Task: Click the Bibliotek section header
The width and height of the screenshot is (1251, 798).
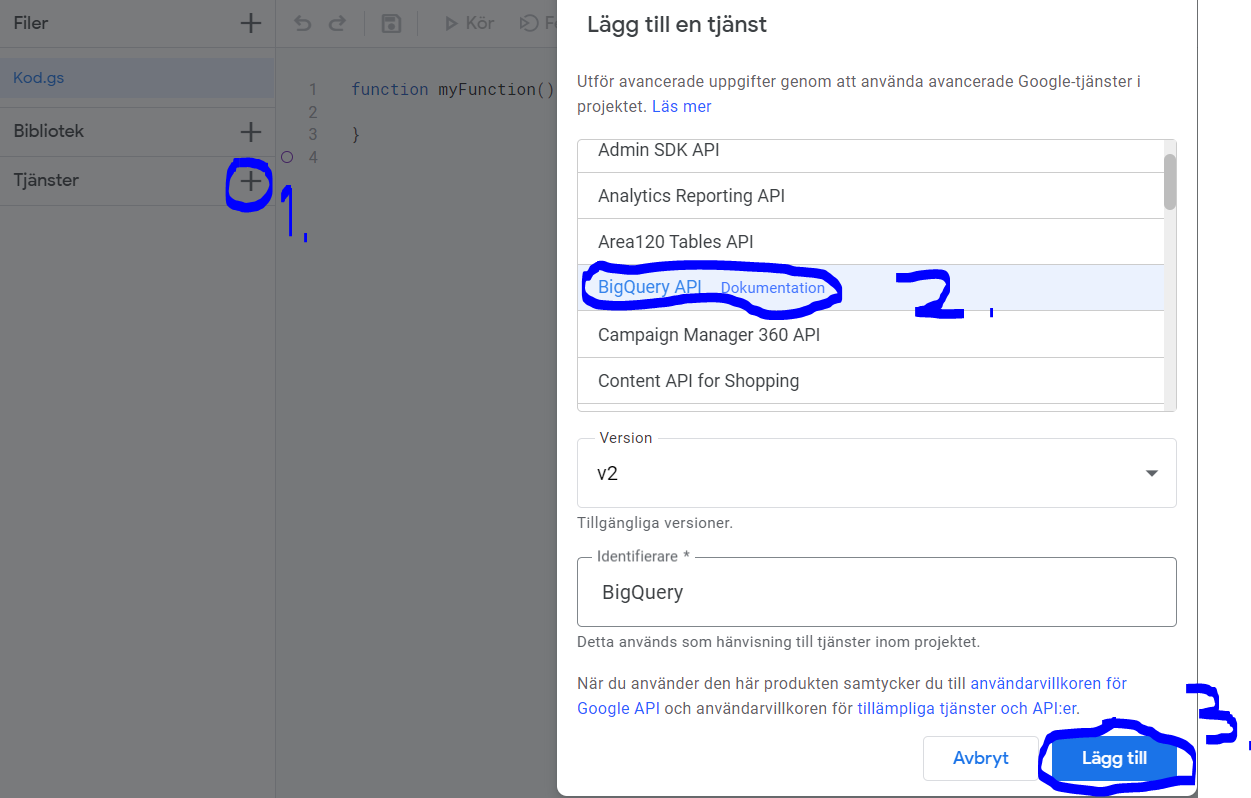Action: 49,131
